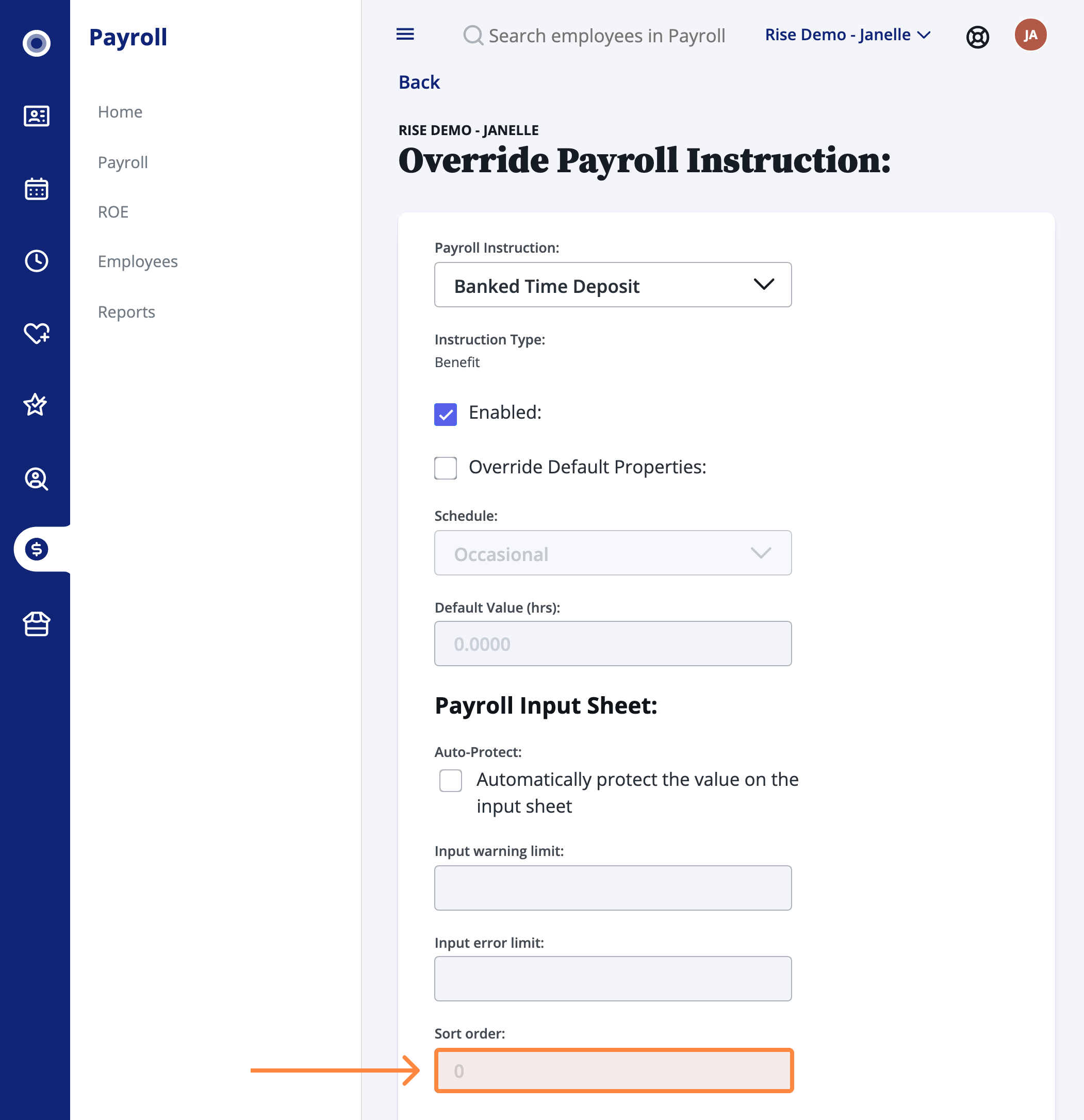Open the employee directory card icon
The height and width of the screenshot is (1120, 1084).
point(36,116)
